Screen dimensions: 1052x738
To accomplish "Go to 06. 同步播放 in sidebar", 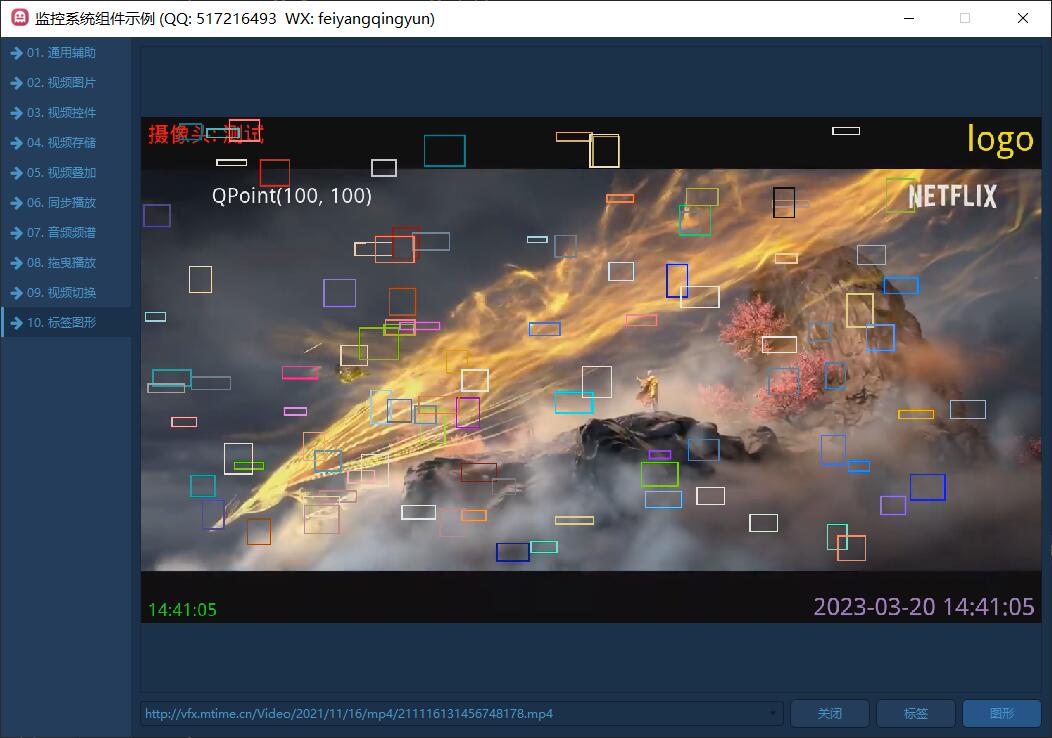I will point(61,203).
